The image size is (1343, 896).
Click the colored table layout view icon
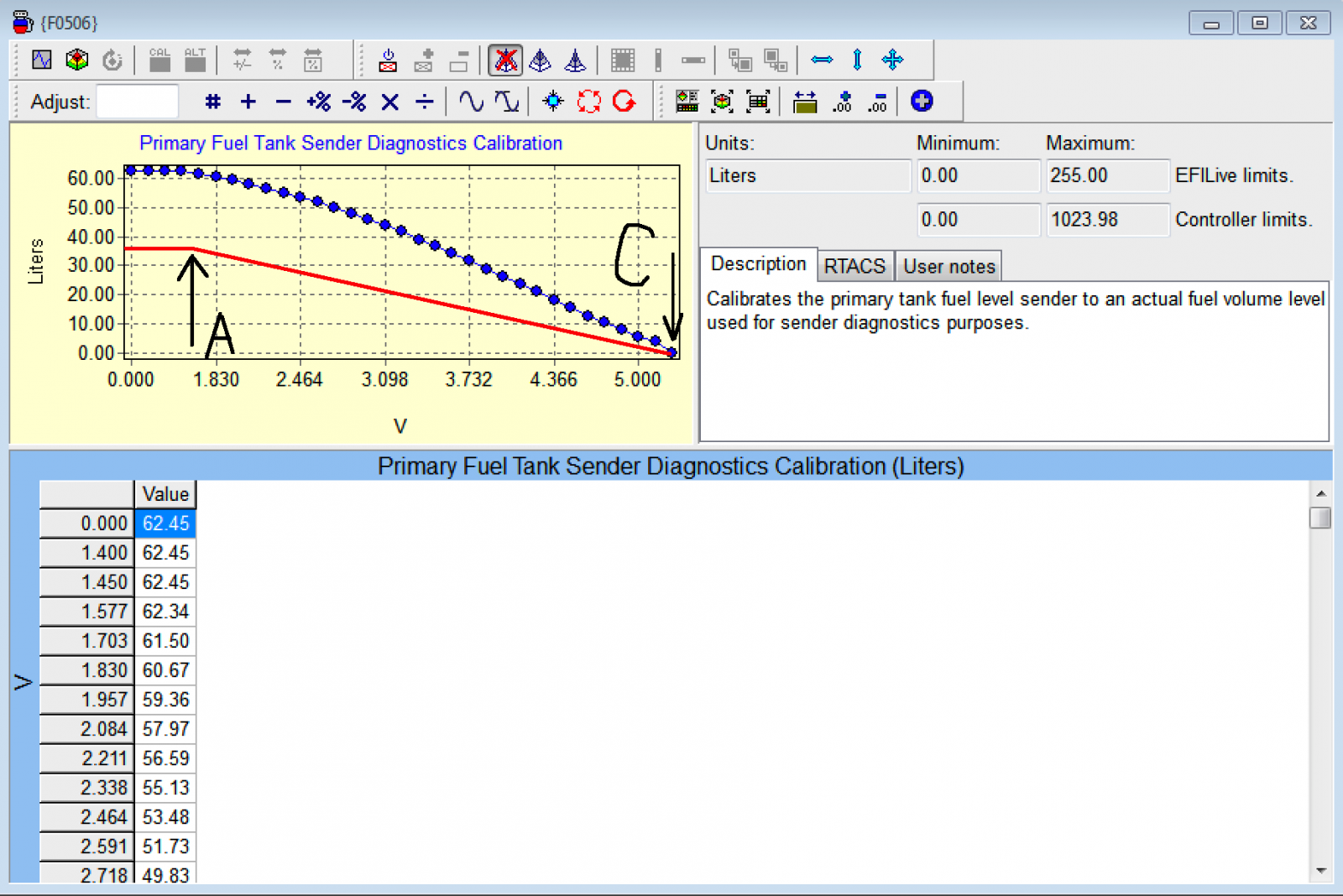point(687,102)
